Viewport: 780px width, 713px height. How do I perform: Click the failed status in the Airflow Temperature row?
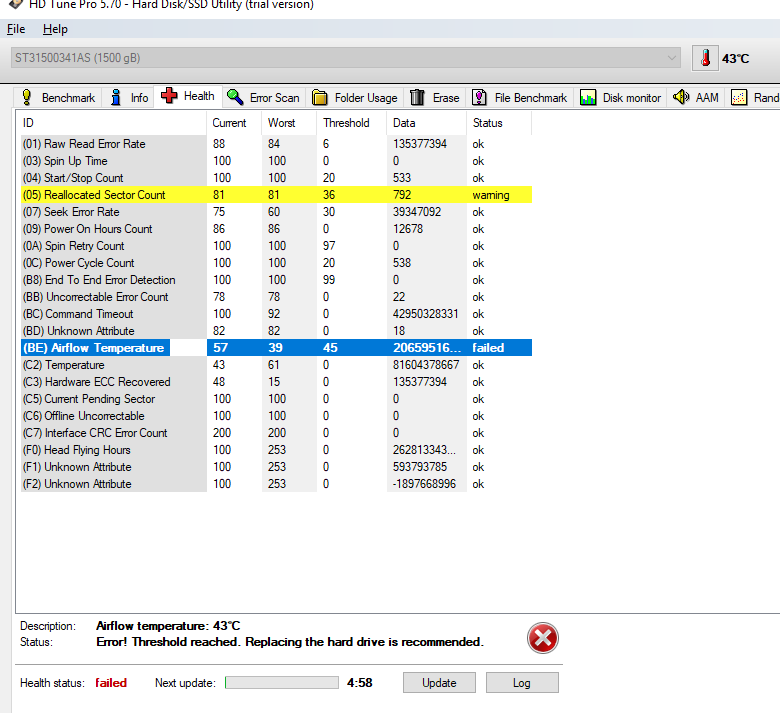tap(488, 348)
